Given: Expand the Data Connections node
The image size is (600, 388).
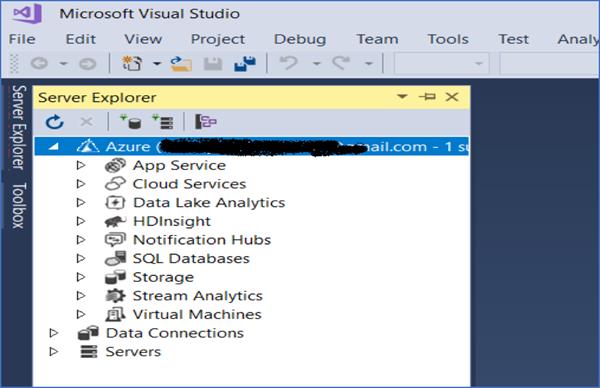Looking at the screenshot, I should pyautogui.click(x=54, y=333).
